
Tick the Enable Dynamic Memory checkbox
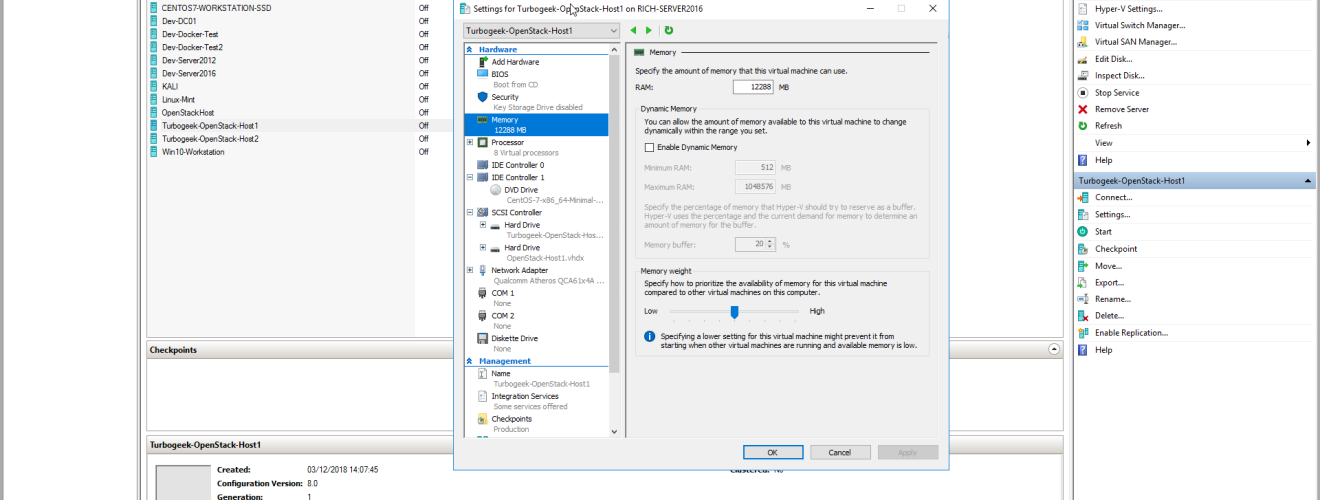pos(649,147)
